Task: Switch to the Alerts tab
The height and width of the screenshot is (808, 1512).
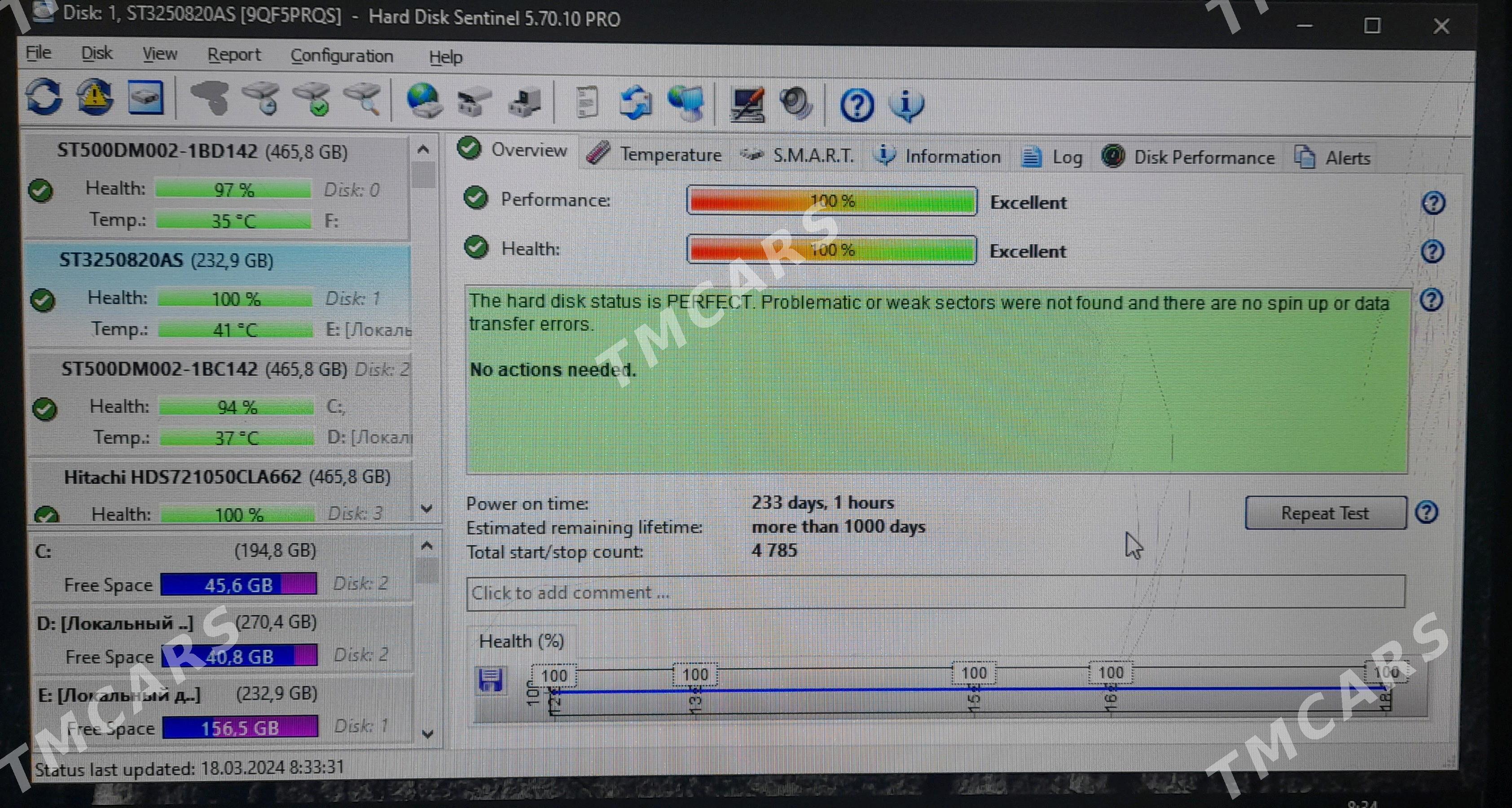Action: pyautogui.click(x=1332, y=158)
